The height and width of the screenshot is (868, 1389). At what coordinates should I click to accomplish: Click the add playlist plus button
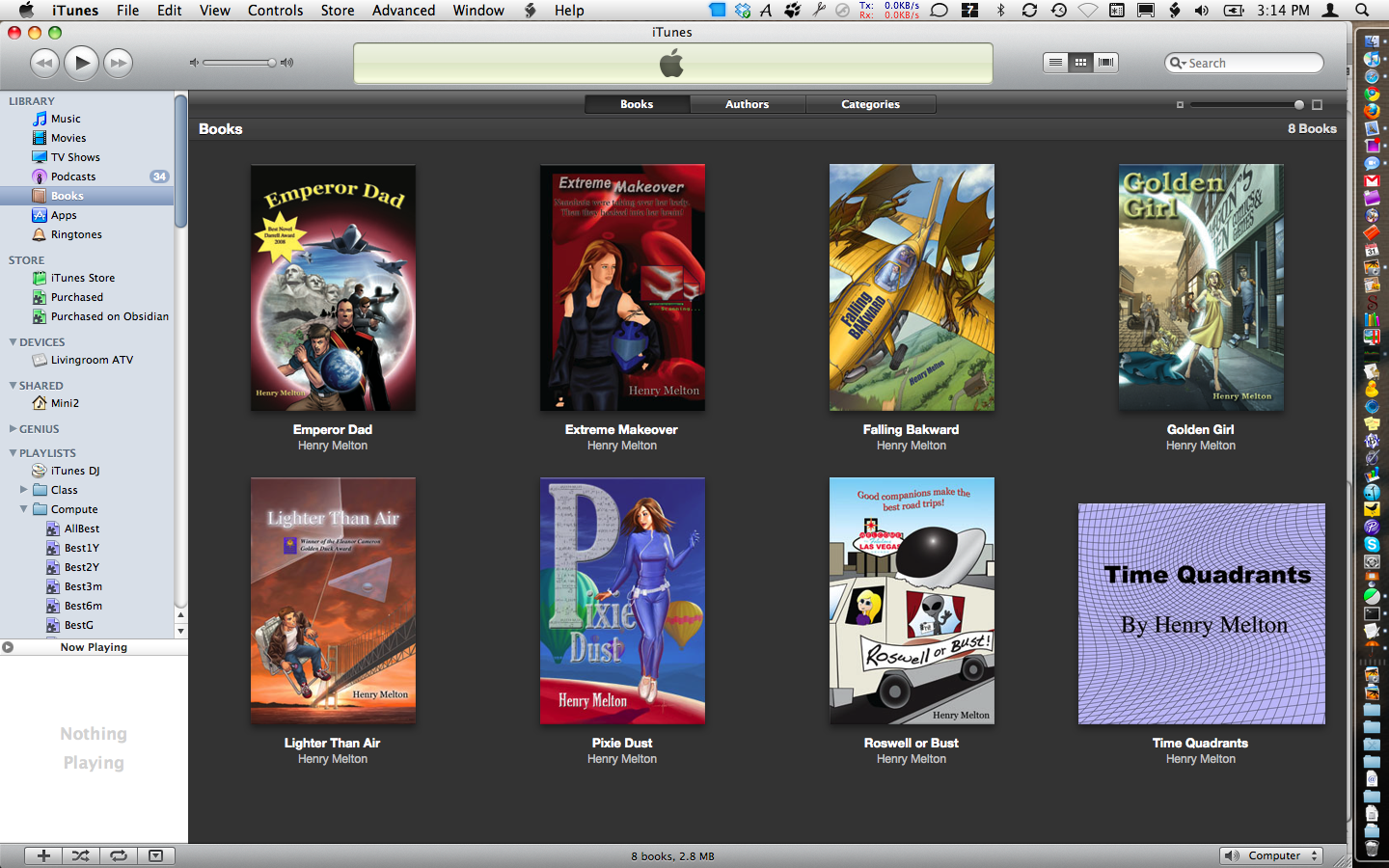click(x=43, y=855)
